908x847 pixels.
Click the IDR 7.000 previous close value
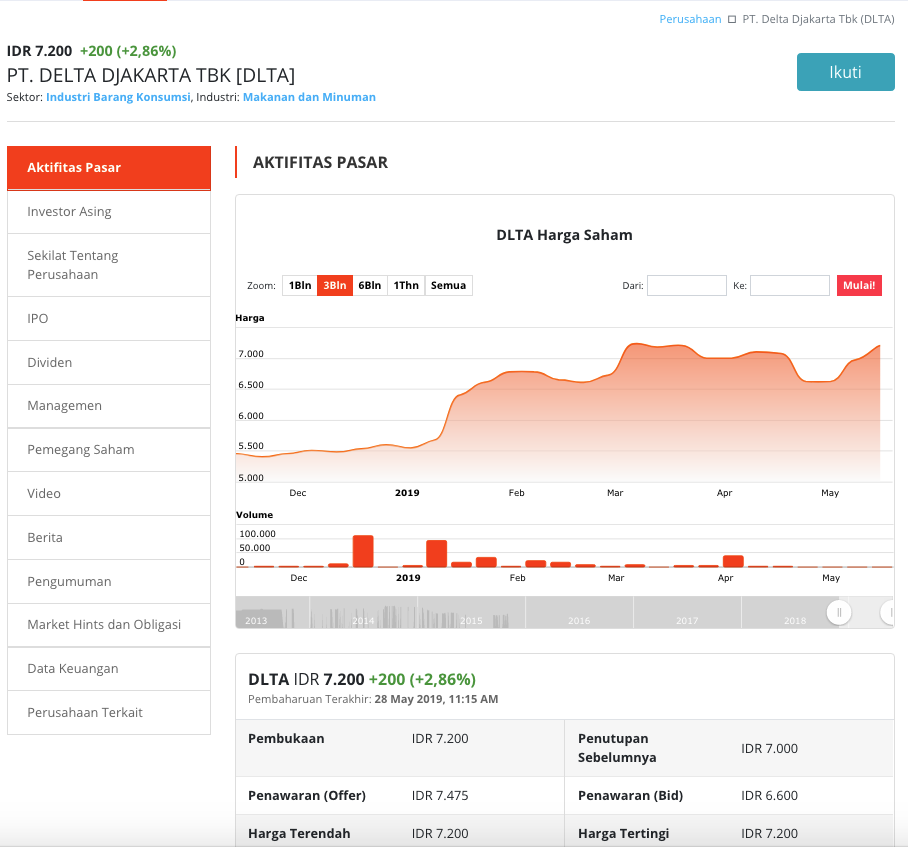[x=769, y=749]
